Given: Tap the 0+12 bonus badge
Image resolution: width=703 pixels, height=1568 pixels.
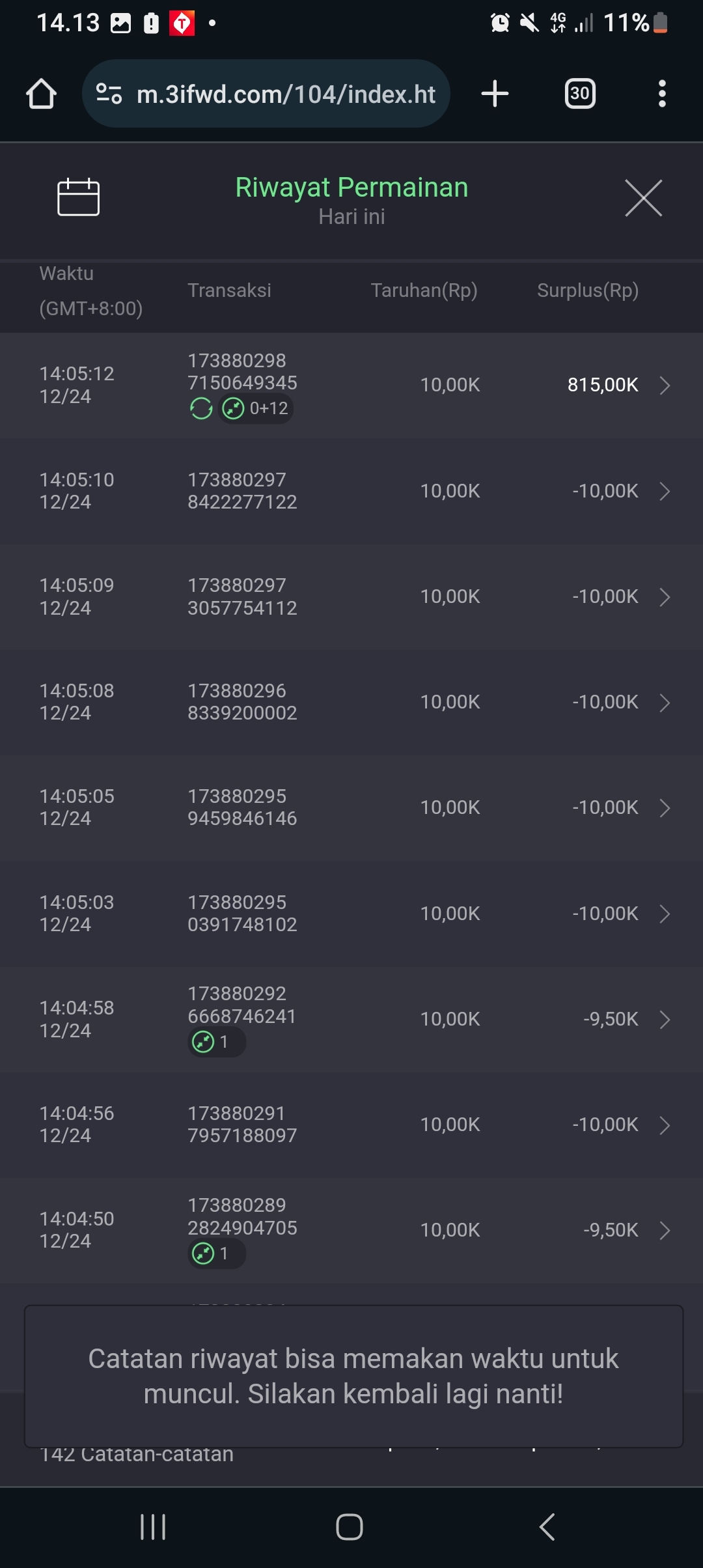Looking at the screenshot, I should coord(256,409).
